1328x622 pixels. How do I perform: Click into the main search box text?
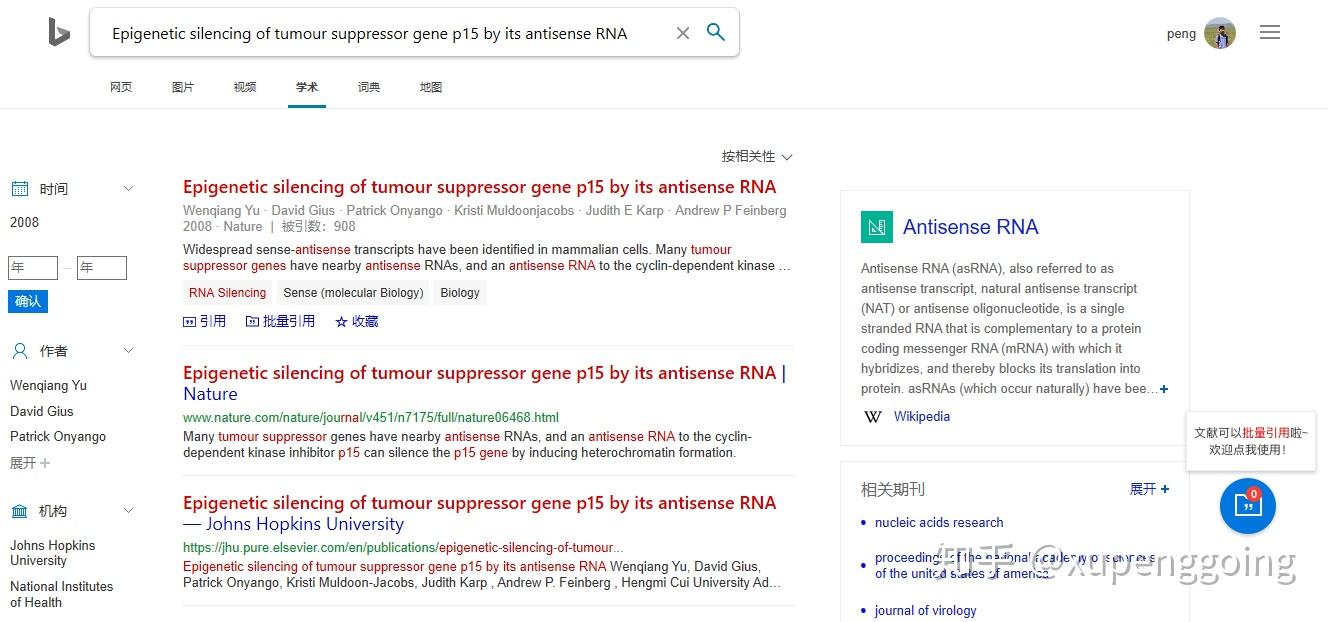370,33
